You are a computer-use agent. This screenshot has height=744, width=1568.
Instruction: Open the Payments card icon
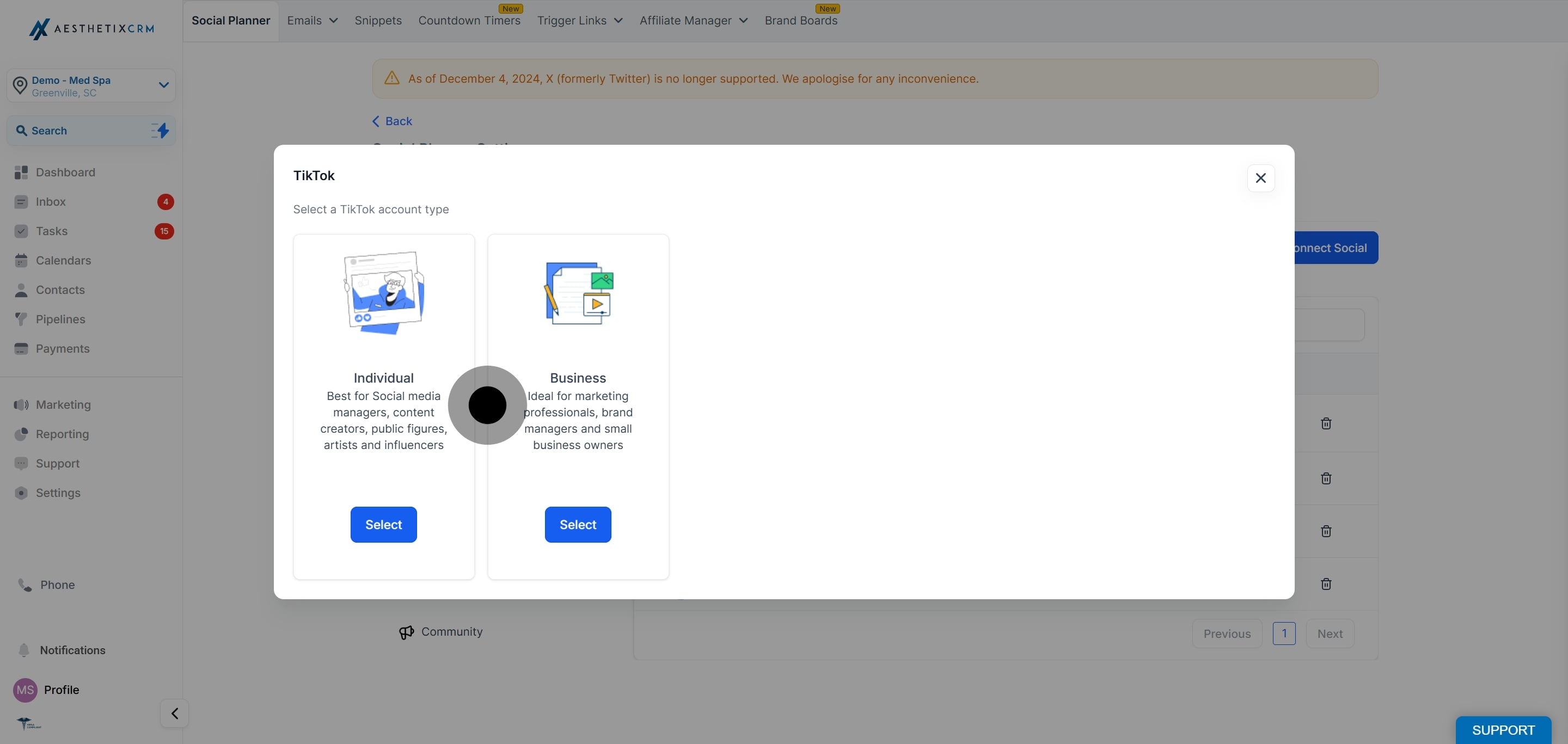(x=21, y=348)
